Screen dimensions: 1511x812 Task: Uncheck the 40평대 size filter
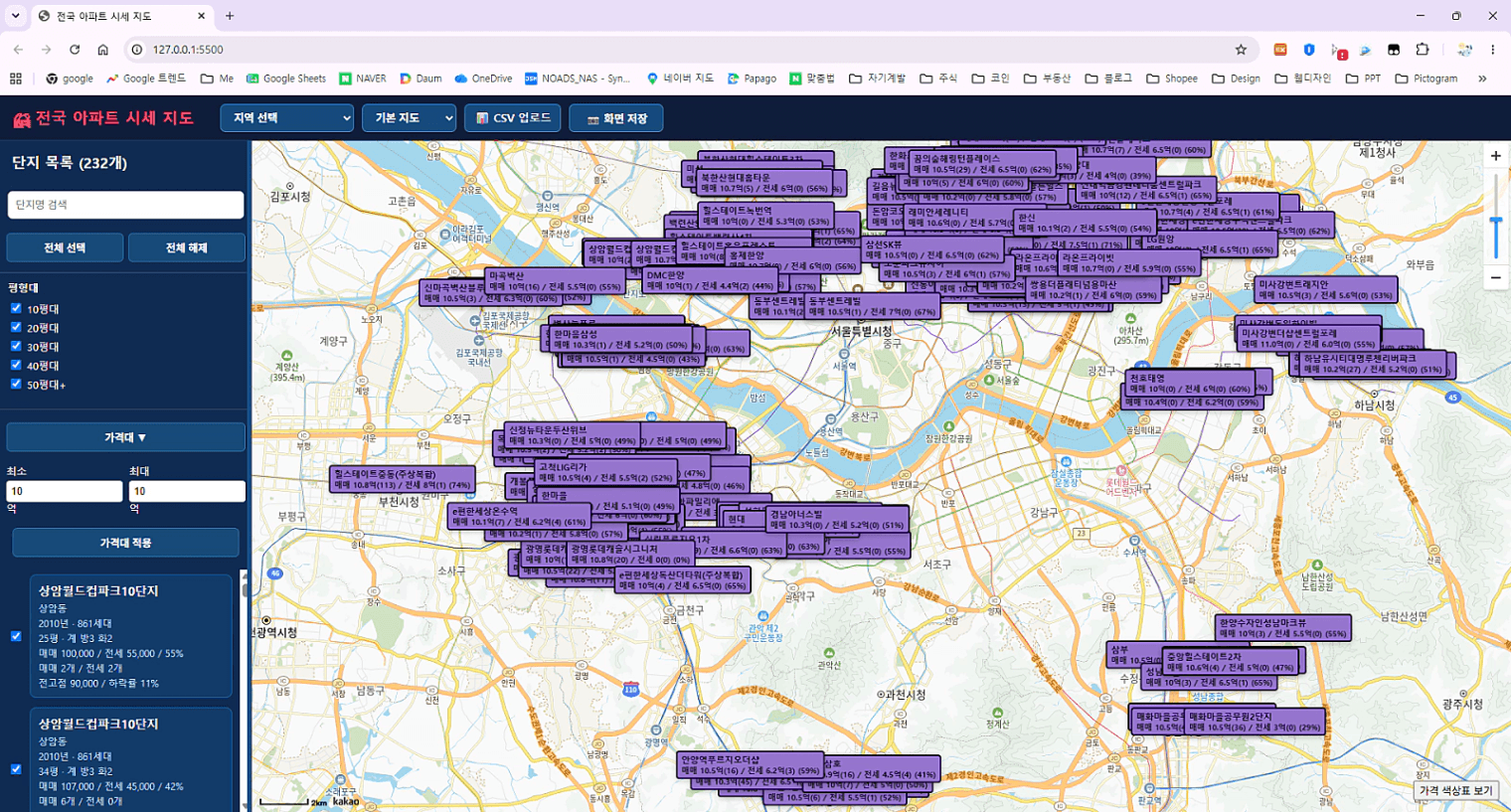point(16,365)
